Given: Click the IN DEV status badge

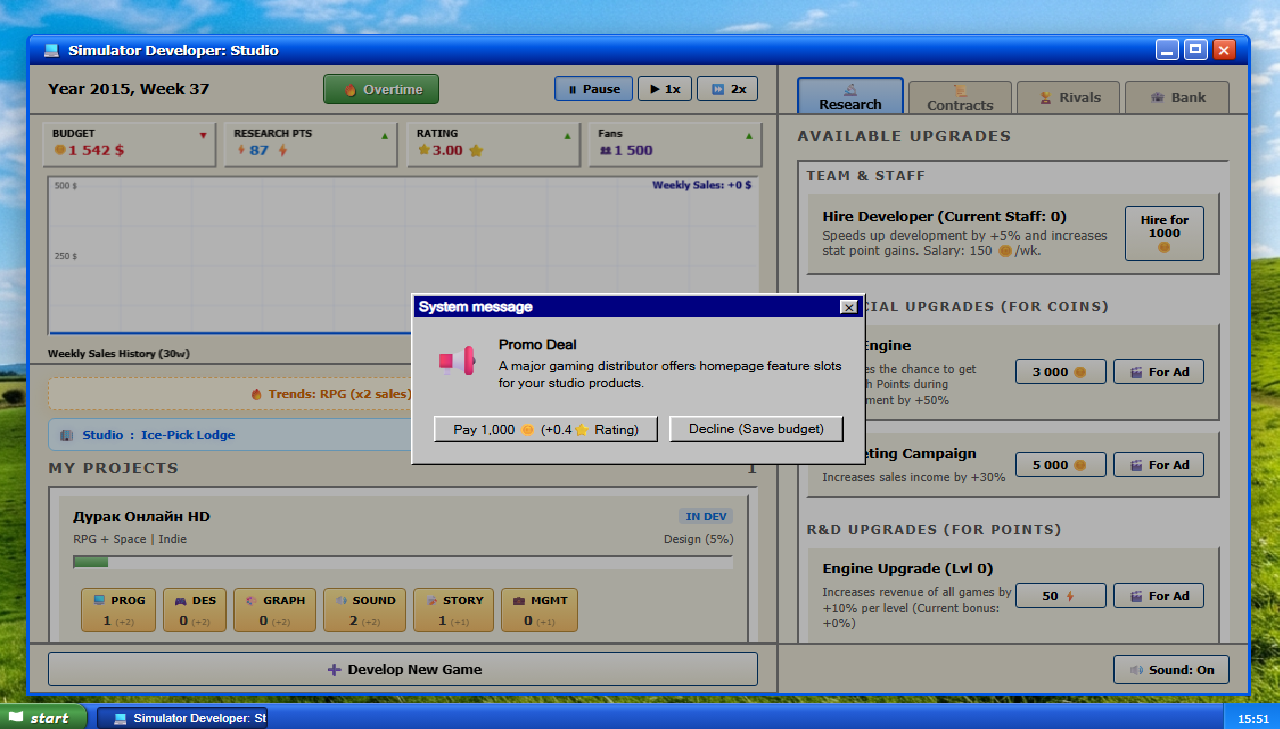Looking at the screenshot, I should point(706,516).
